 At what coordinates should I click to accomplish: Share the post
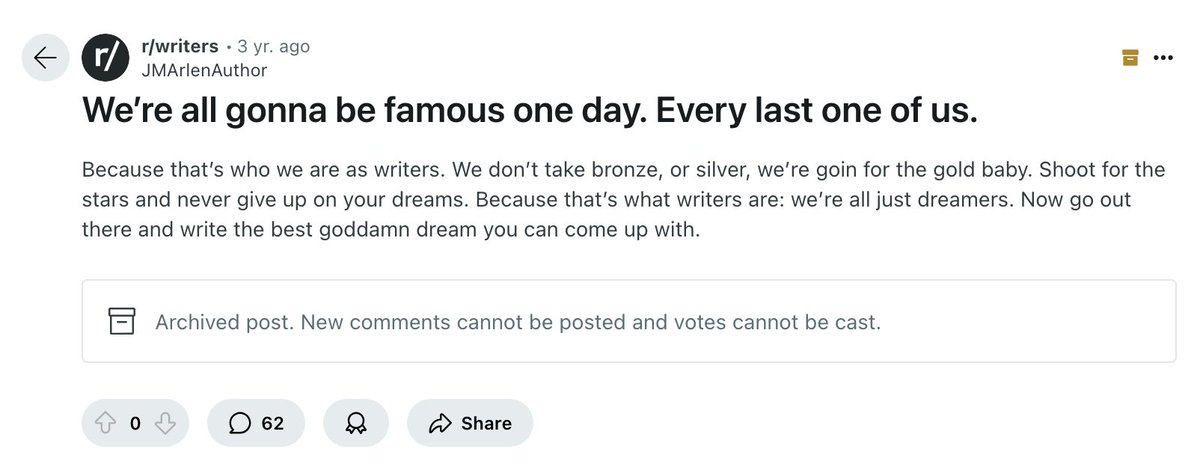pos(470,424)
